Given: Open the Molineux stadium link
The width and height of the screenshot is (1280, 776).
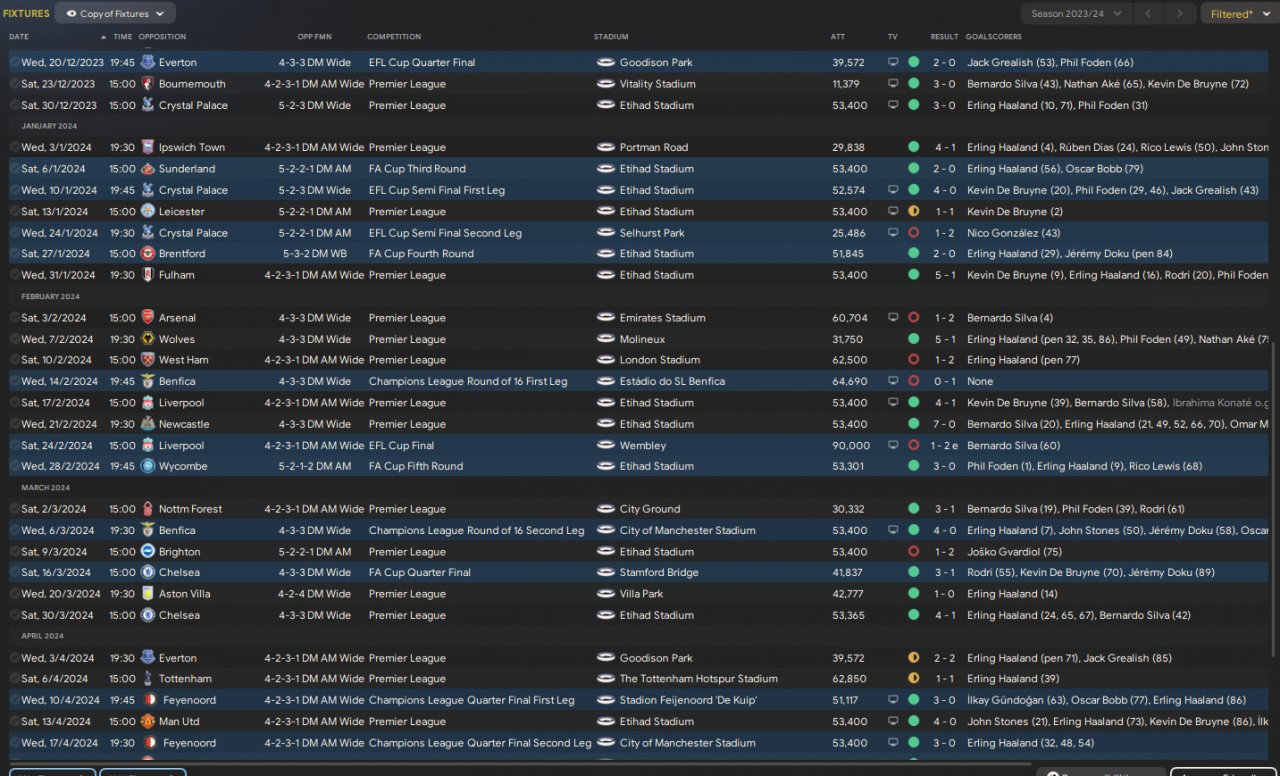Looking at the screenshot, I should point(642,339).
